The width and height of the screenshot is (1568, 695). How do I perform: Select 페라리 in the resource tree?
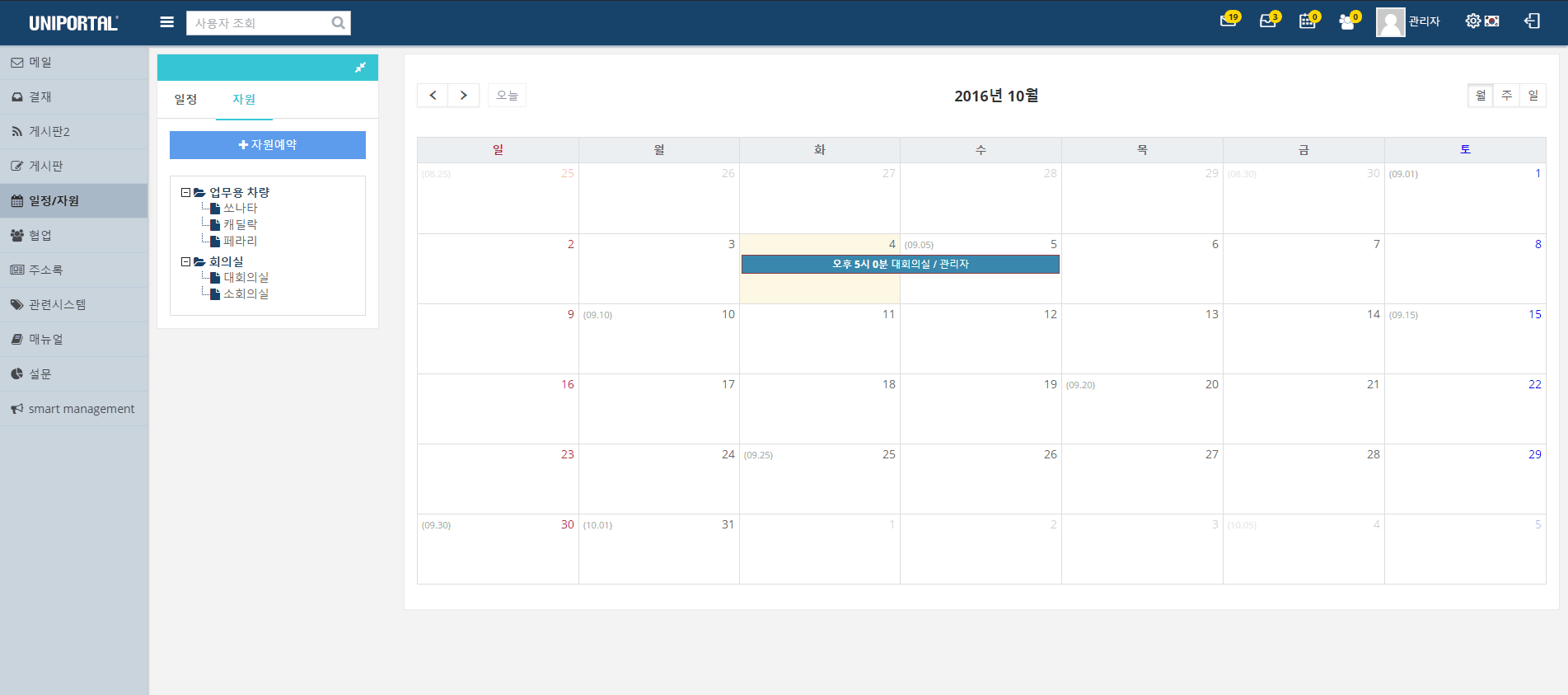tap(240, 242)
